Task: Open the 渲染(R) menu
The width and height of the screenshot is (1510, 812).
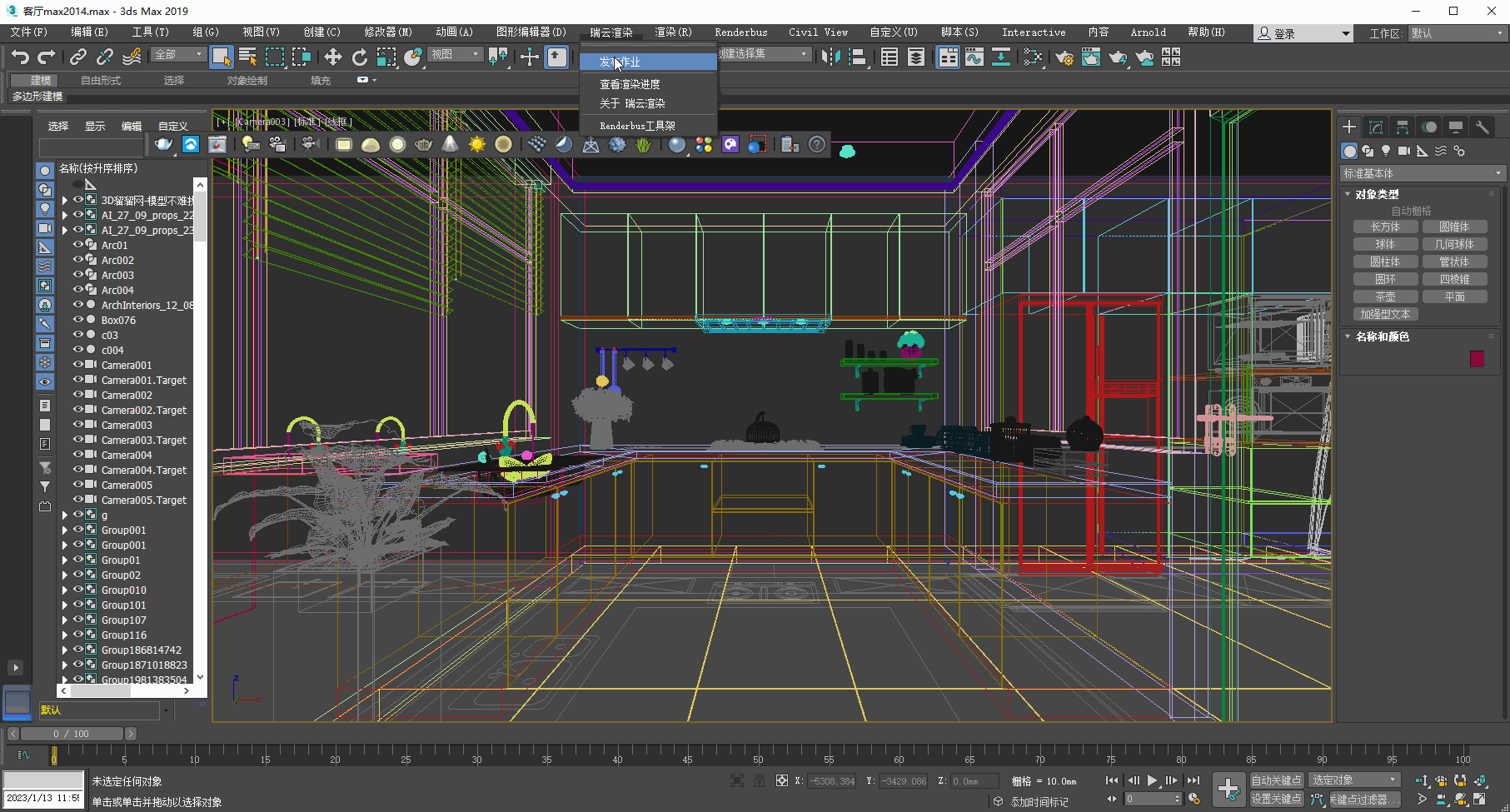Action: click(x=673, y=32)
